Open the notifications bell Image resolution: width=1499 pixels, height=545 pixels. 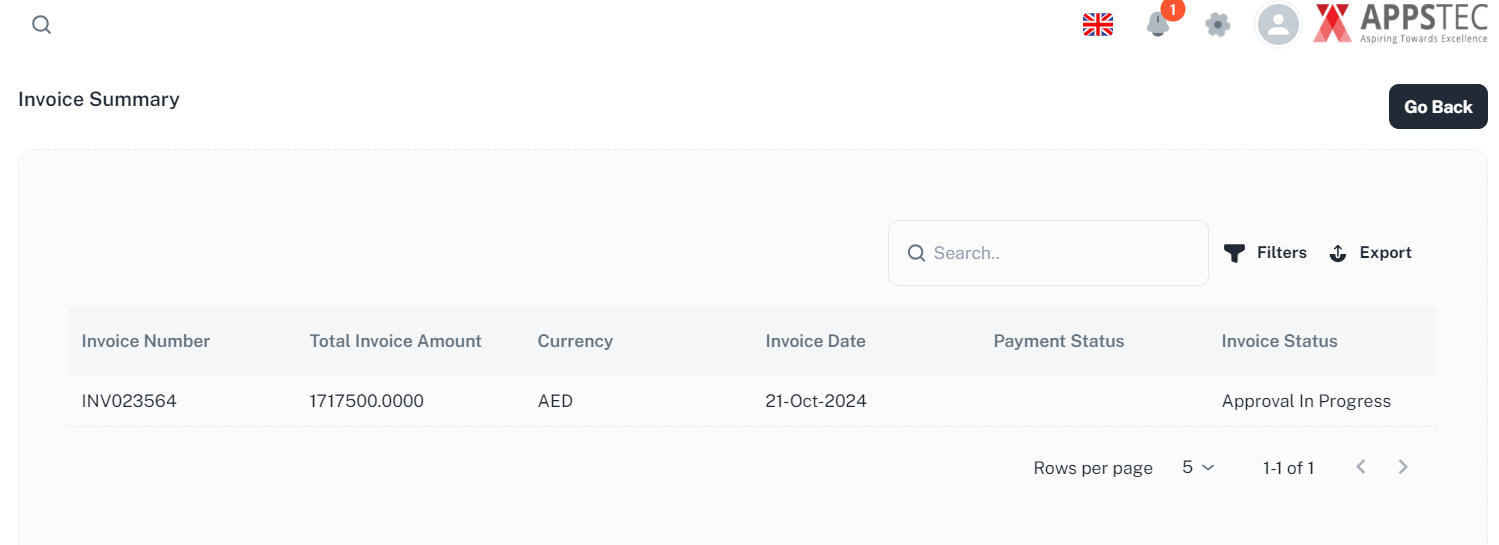coord(1158,25)
